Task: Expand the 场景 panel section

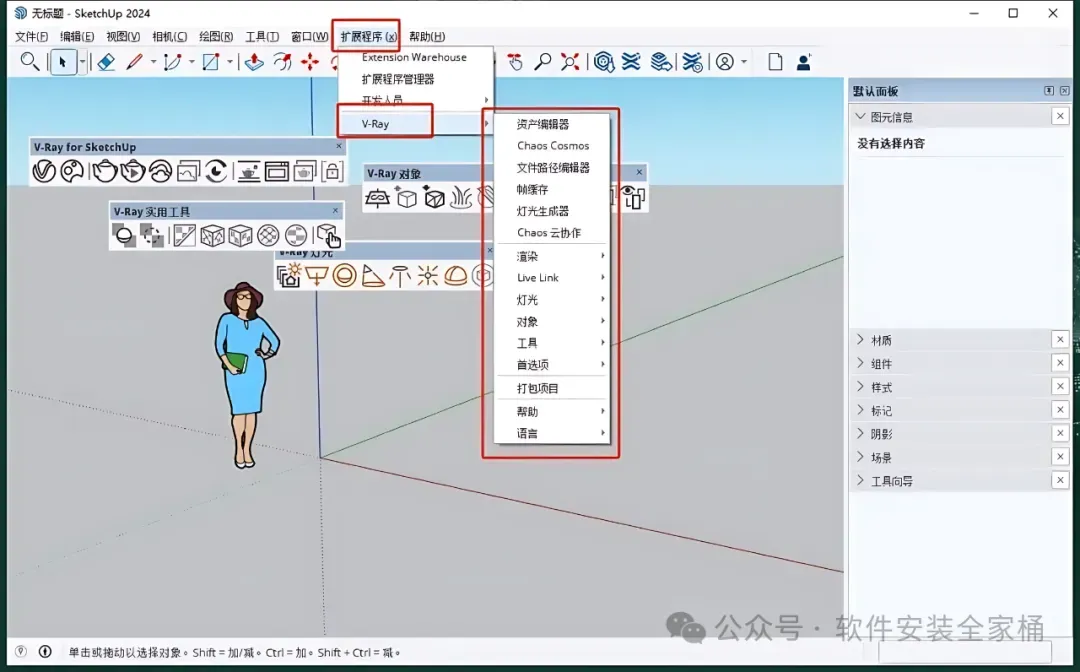Action: point(860,456)
